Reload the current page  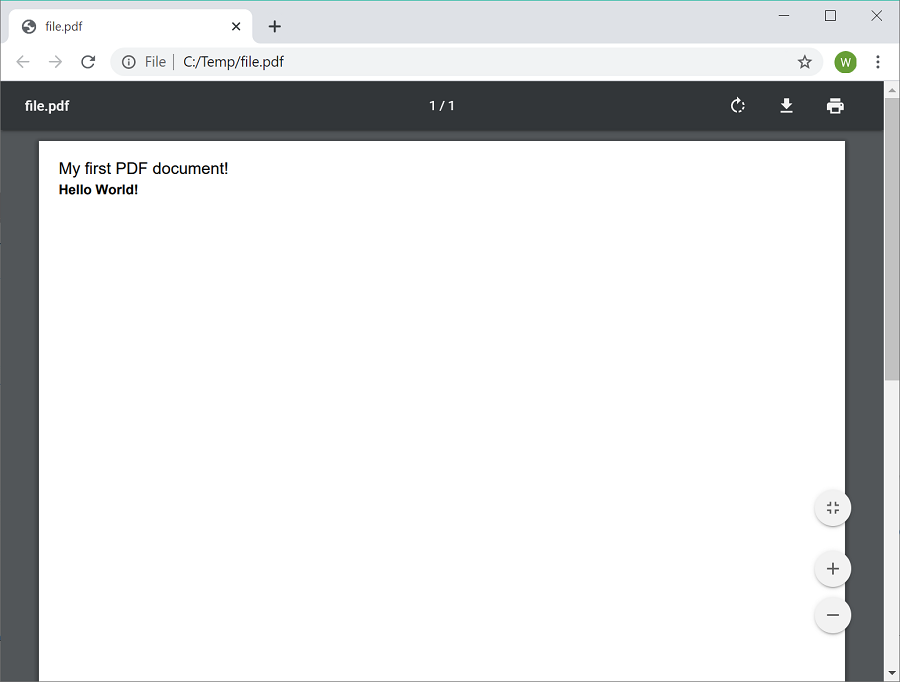(x=88, y=62)
